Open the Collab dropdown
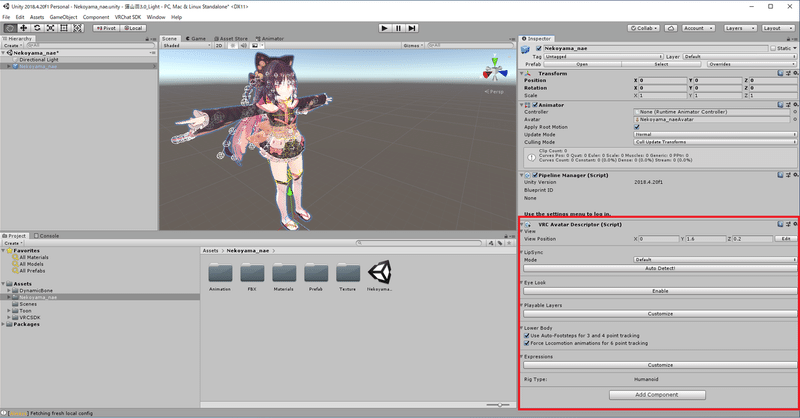This screenshot has width=800, height=418. [643, 28]
